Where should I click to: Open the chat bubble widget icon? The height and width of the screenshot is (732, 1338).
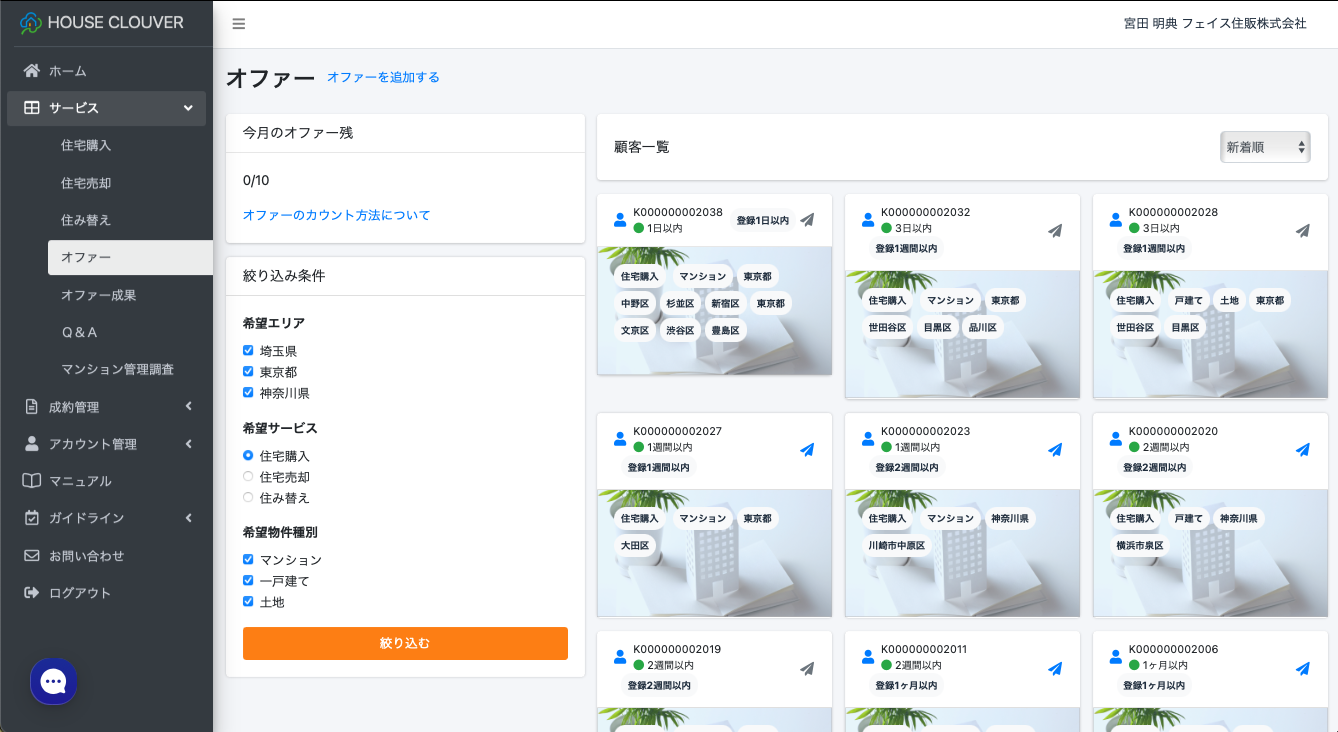coord(54,682)
